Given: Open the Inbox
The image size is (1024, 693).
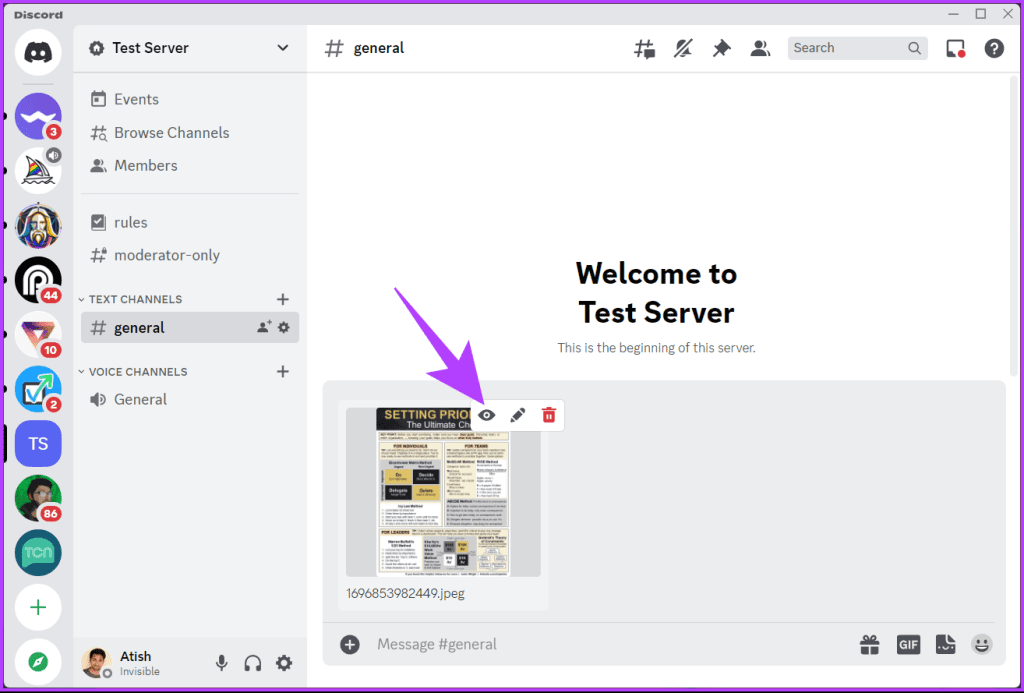Looking at the screenshot, I should coord(955,47).
